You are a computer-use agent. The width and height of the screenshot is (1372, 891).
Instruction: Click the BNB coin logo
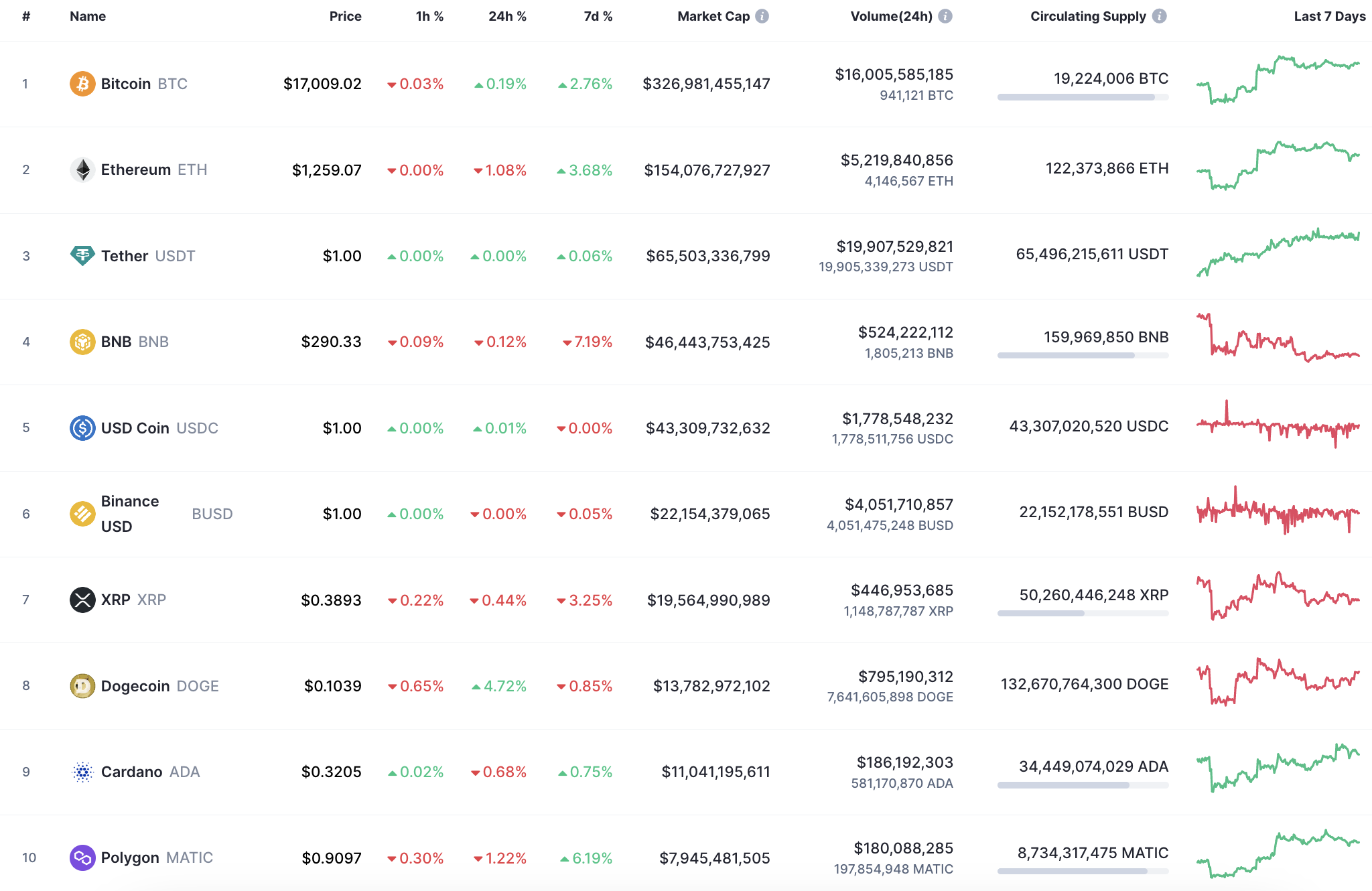[x=82, y=342]
